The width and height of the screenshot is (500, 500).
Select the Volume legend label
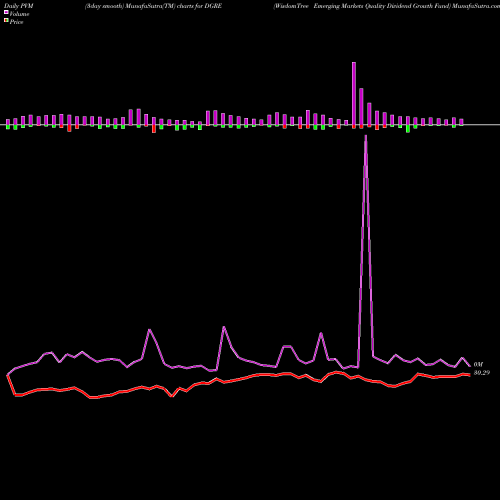[19, 14]
